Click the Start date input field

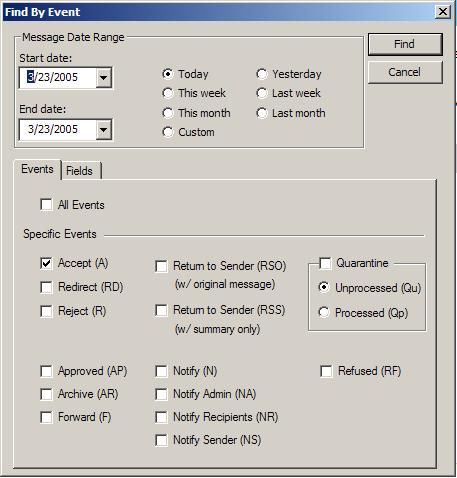(57, 78)
